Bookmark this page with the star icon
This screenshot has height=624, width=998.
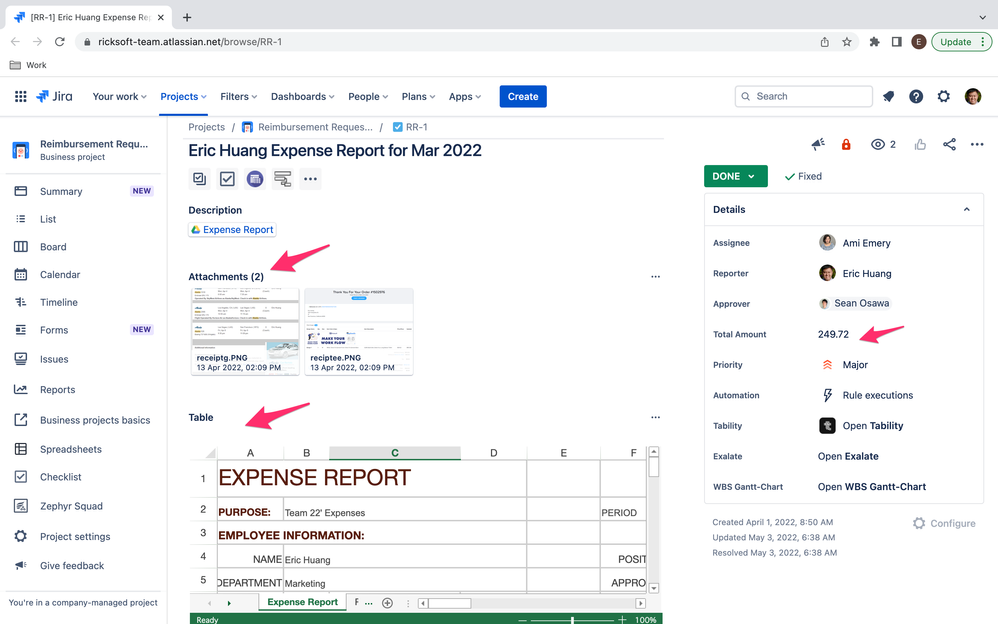click(847, 41)
